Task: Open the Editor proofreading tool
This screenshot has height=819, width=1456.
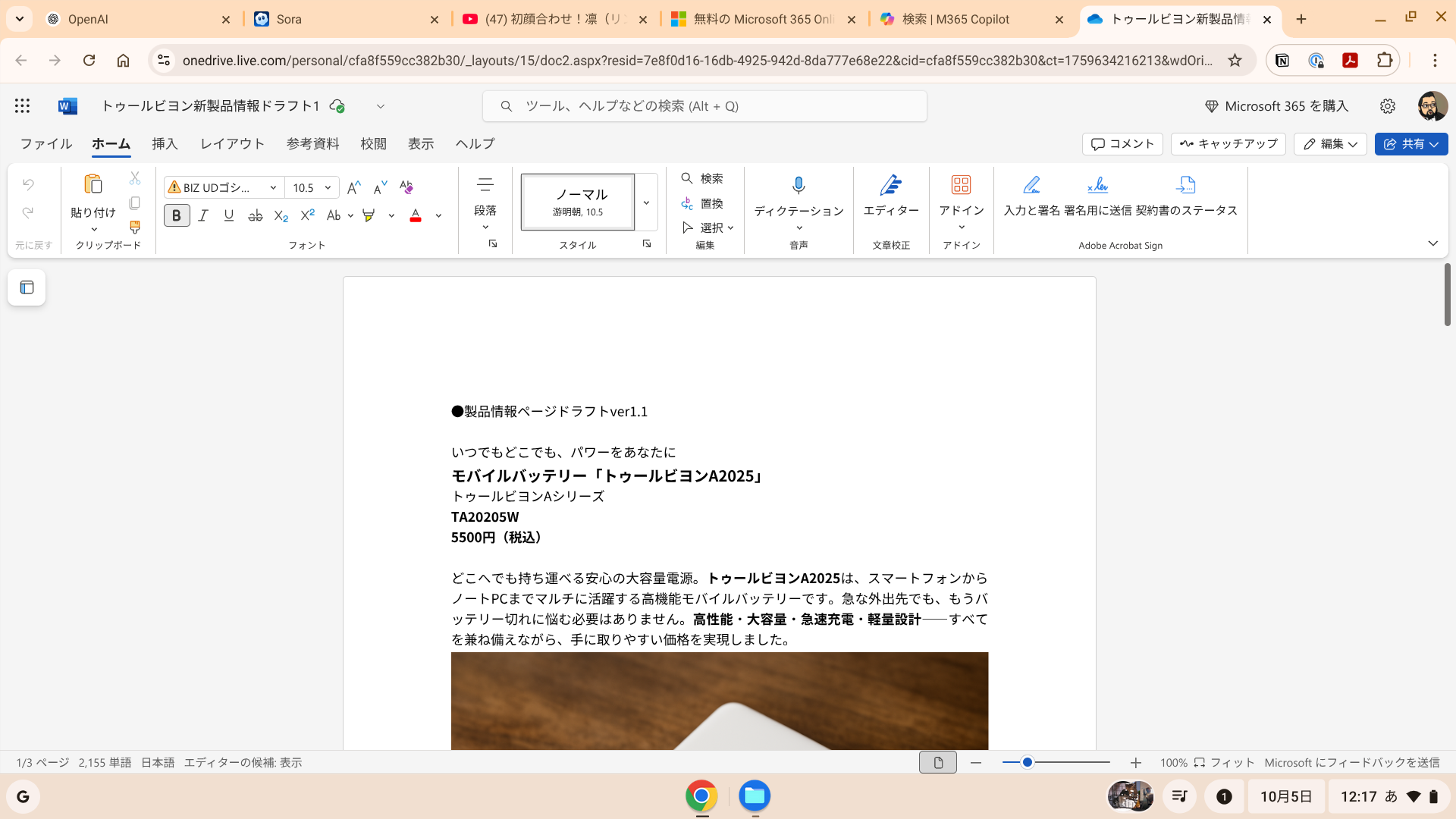Action: point(891,195)
